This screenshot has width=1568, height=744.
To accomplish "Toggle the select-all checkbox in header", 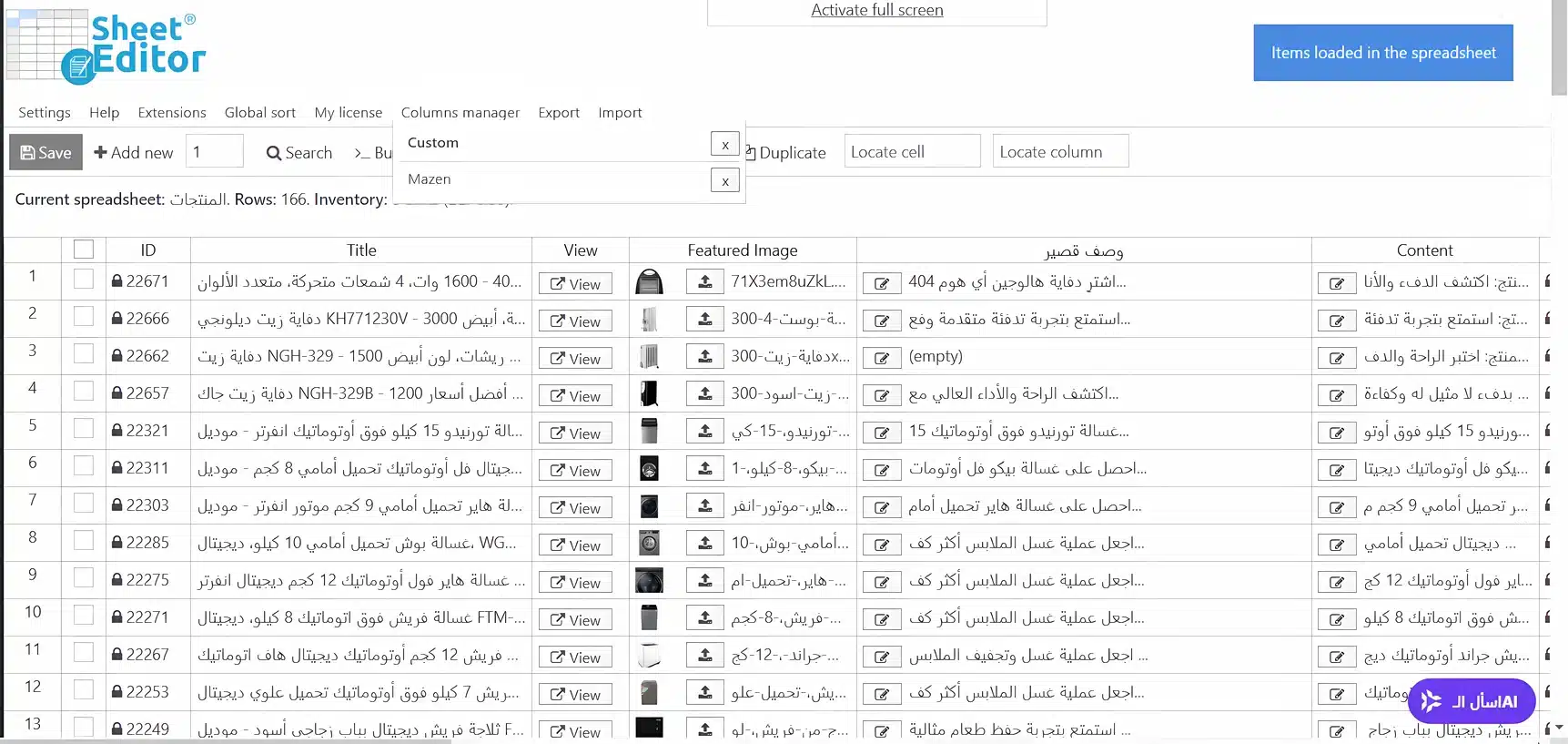I will (x=84, y=250).
